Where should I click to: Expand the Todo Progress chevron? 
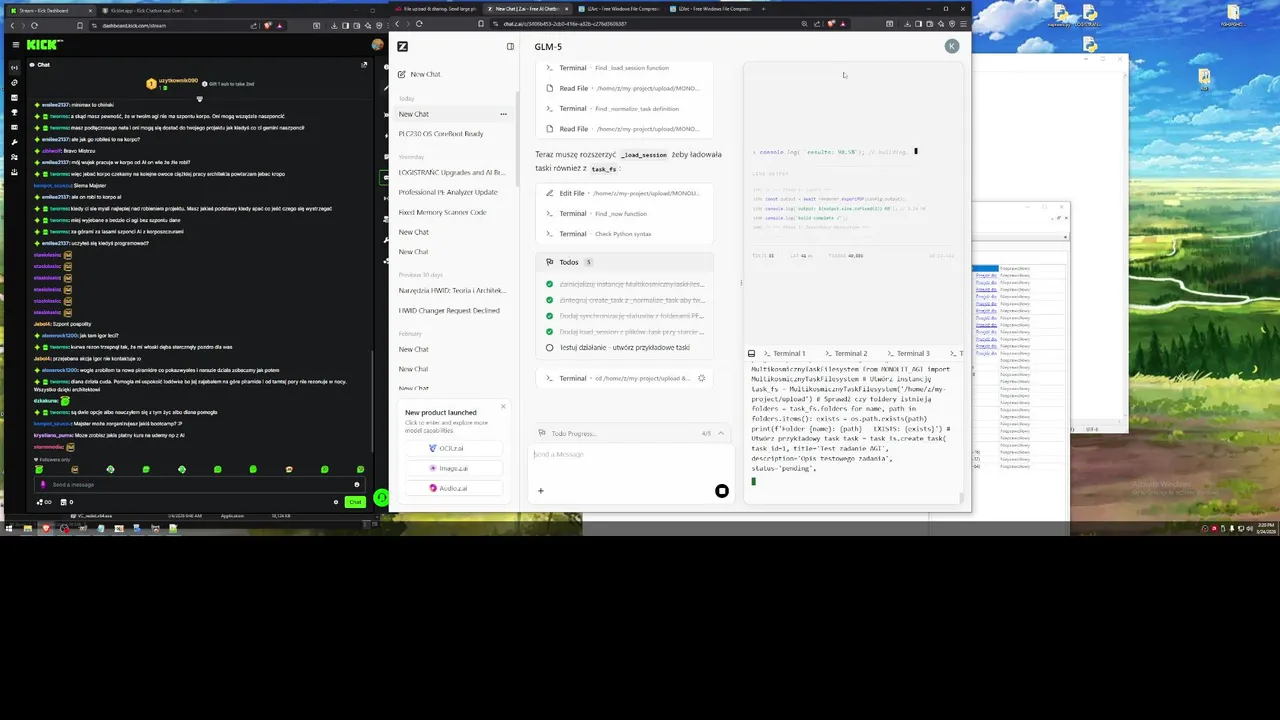720,433
